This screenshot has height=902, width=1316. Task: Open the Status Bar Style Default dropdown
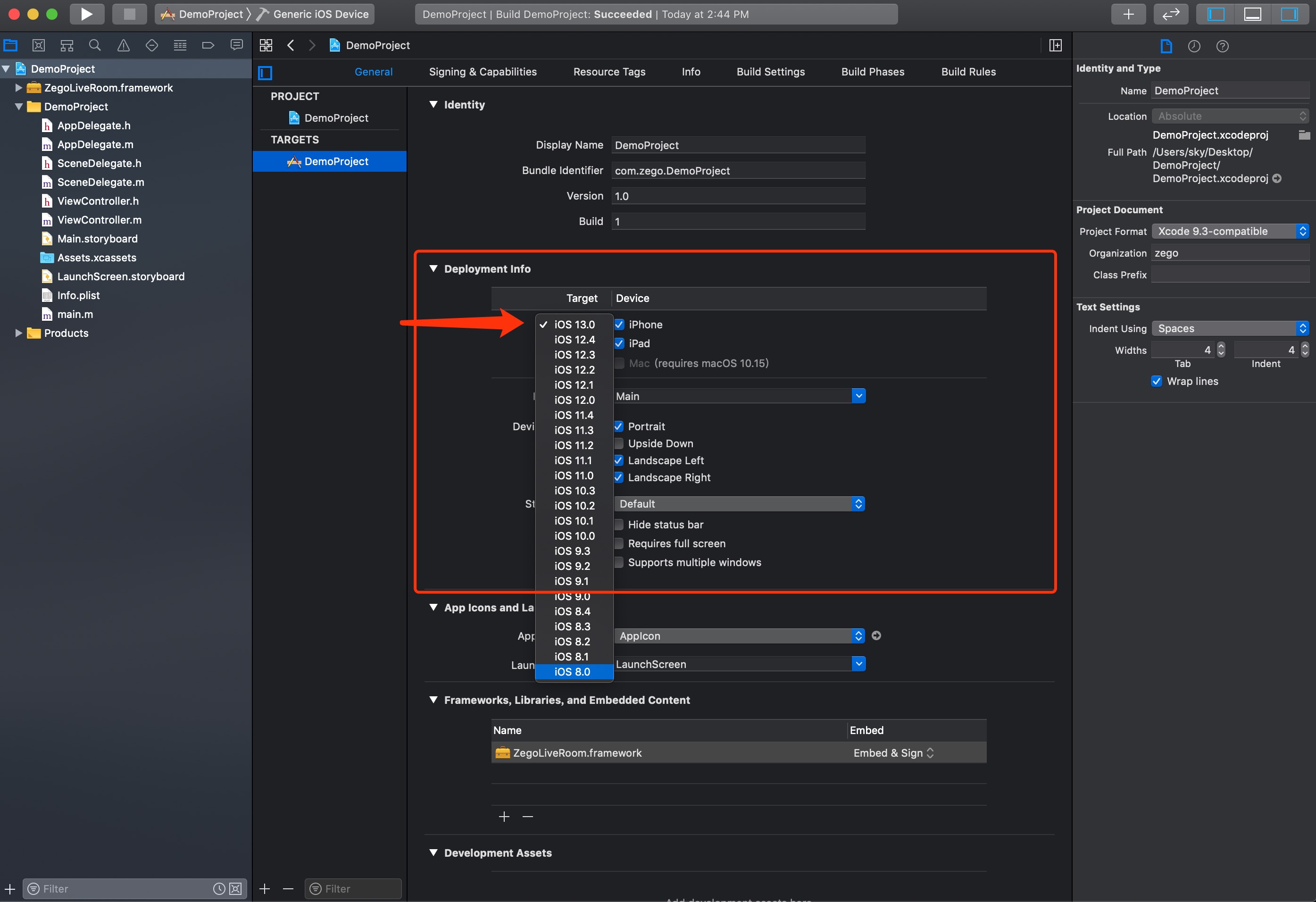coord(740,503)
